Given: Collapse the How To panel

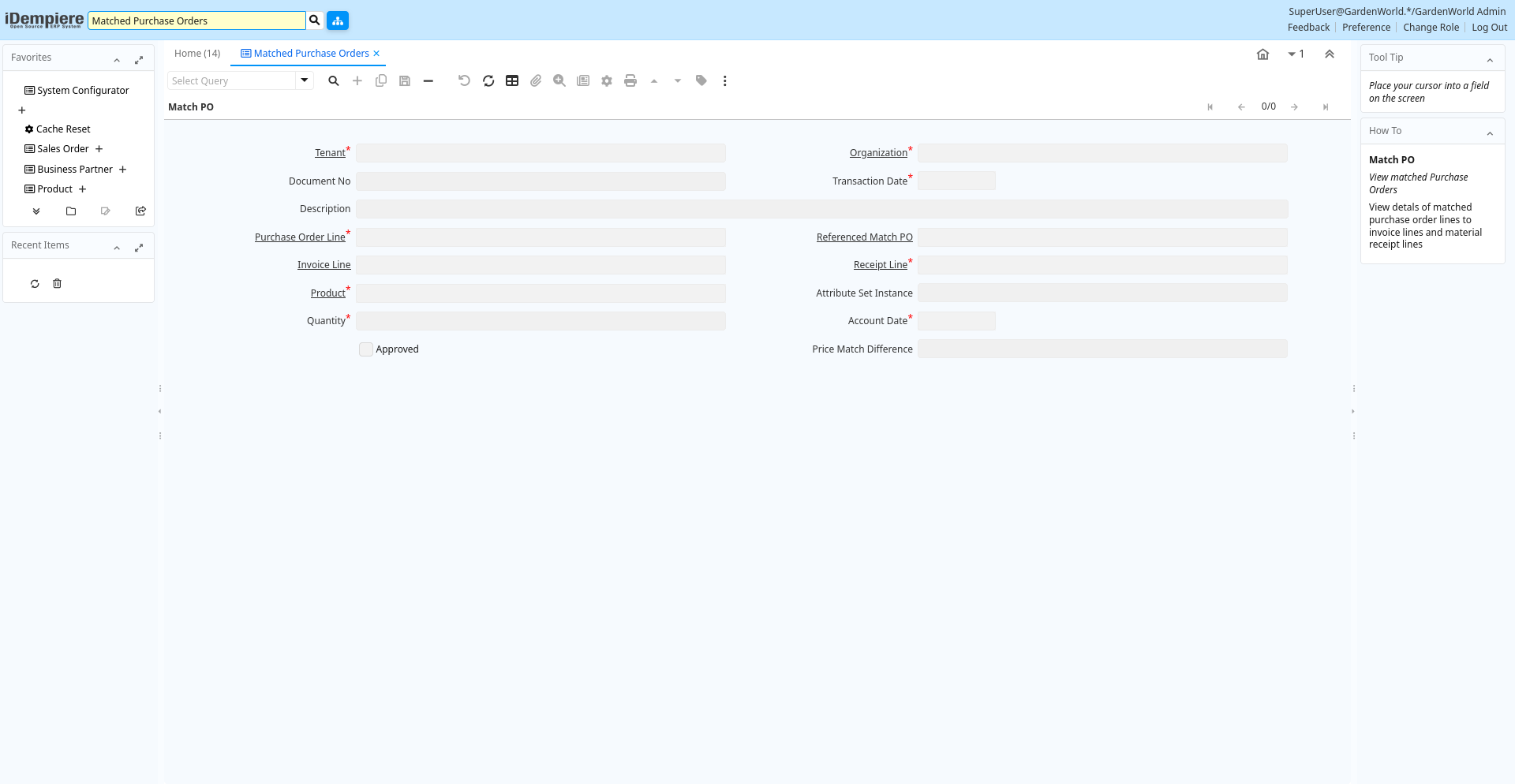Looking at the screenshot, I should (1490, 133).
